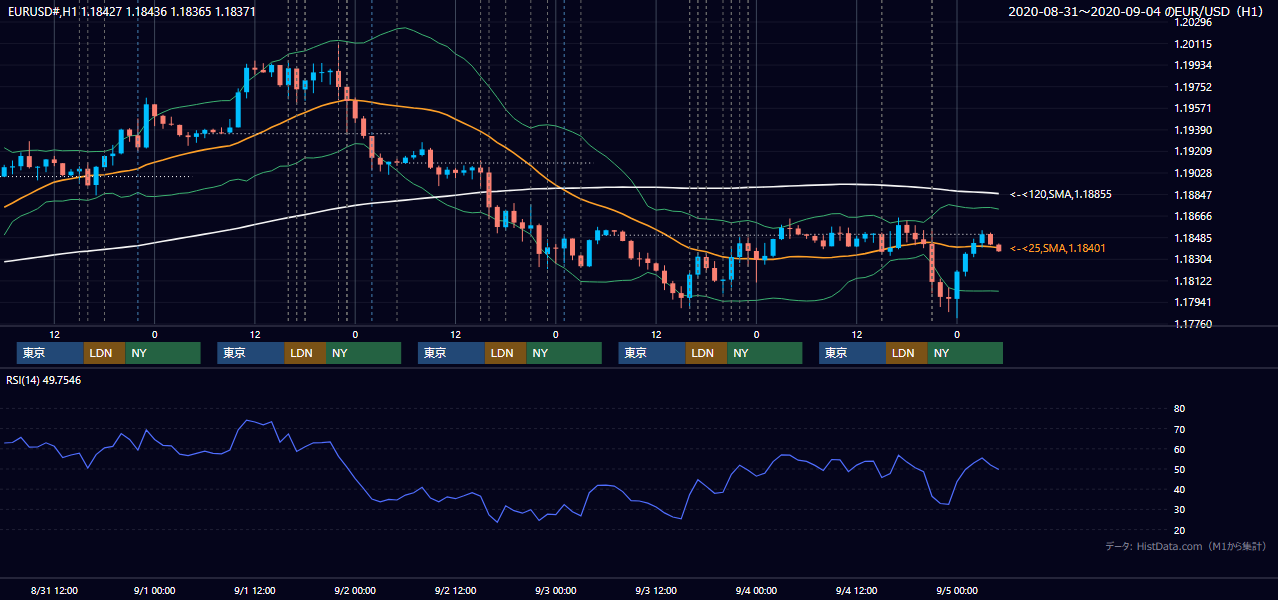Select the 2020-08-31～2020-09-04 EUR/USD (H1) title
This screenshot has width=1278, height=600.
(1137, 11)
